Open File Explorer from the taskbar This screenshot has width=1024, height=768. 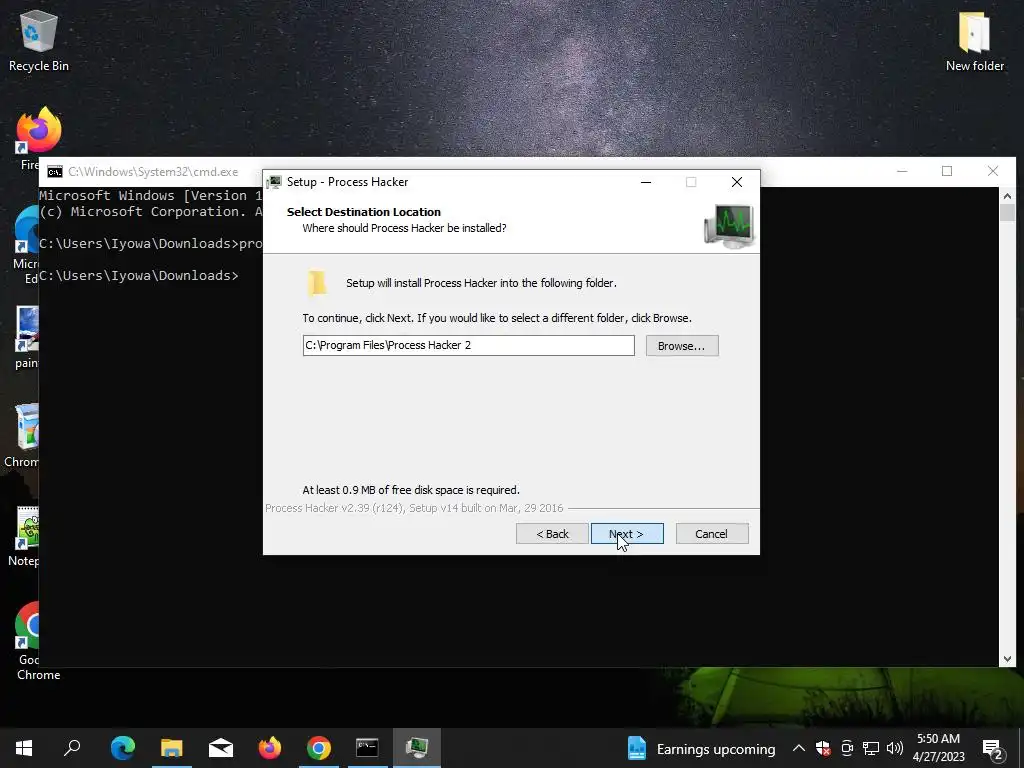pyautogui.click(x=172, y=748)
